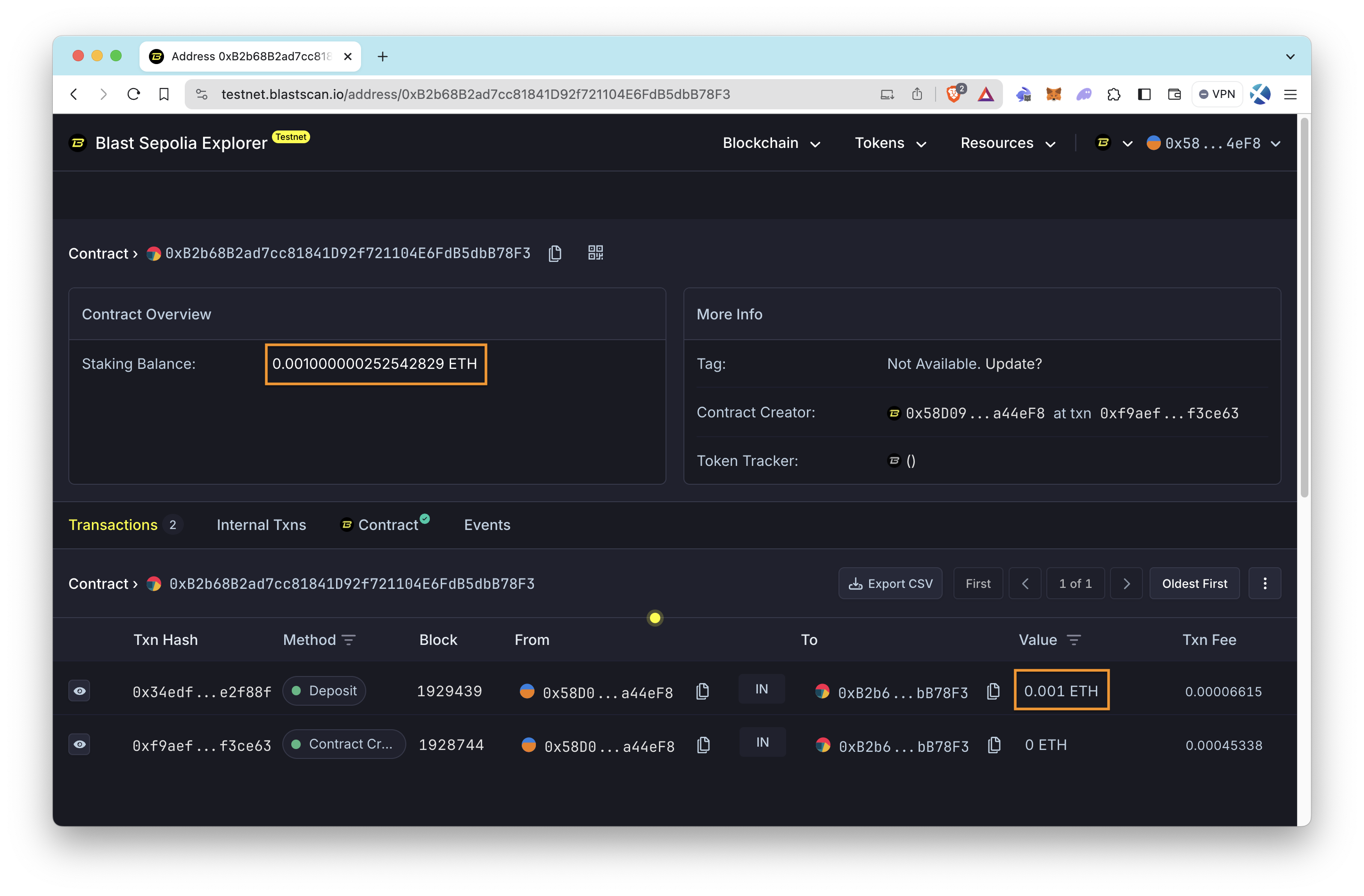Bookmark this page in address bar
Screen dimensions: 1364x896
coord(164,94)
